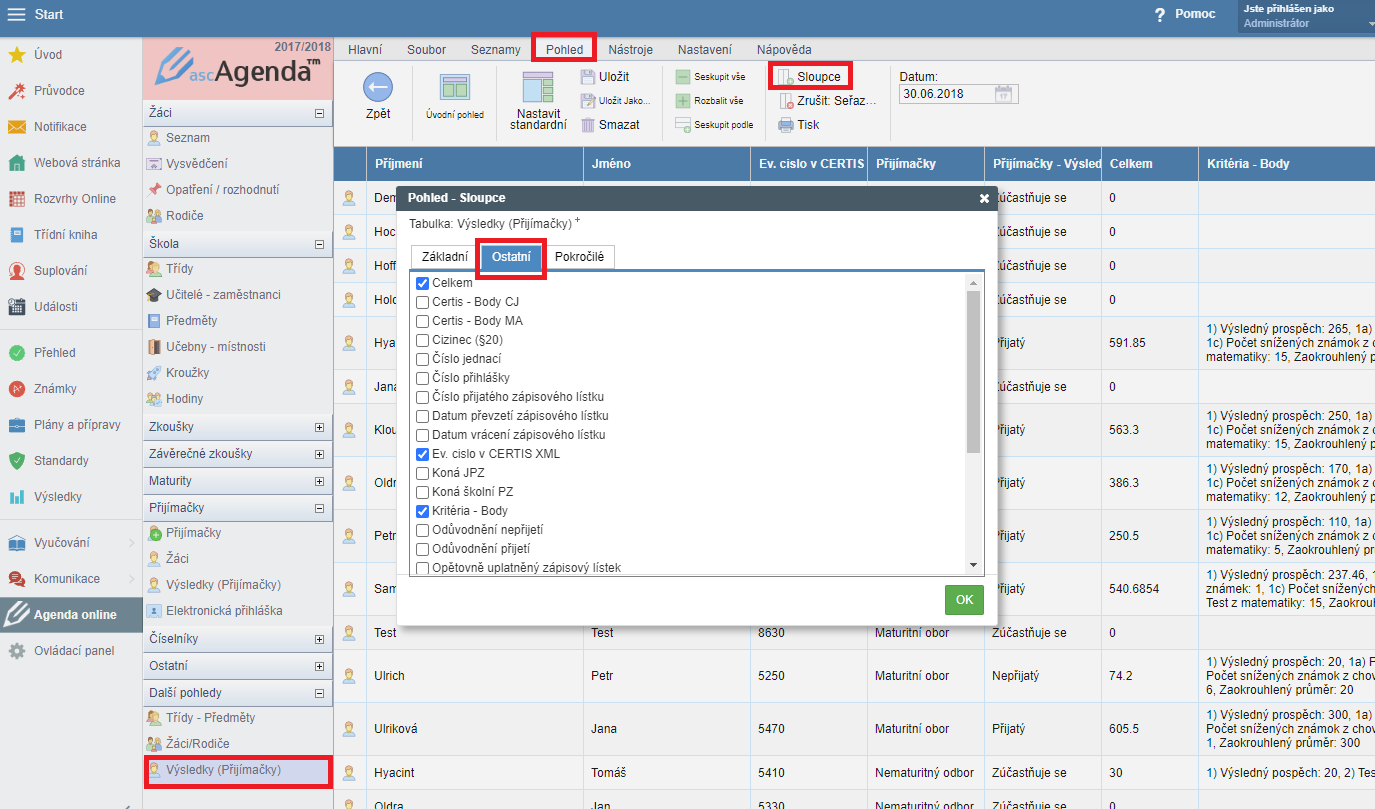
Task: Expand the Zkoušky section
Action: pos(319,427)
